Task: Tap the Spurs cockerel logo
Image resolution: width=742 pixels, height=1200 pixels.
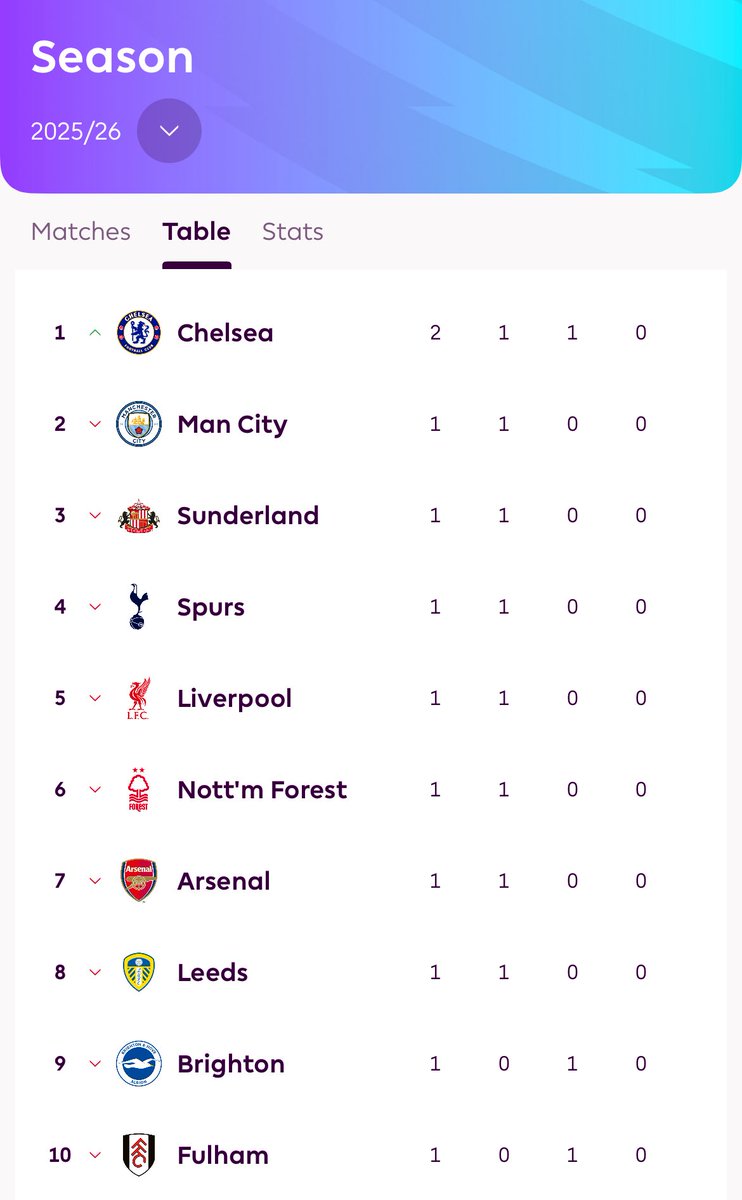Action: pos(138,607)
